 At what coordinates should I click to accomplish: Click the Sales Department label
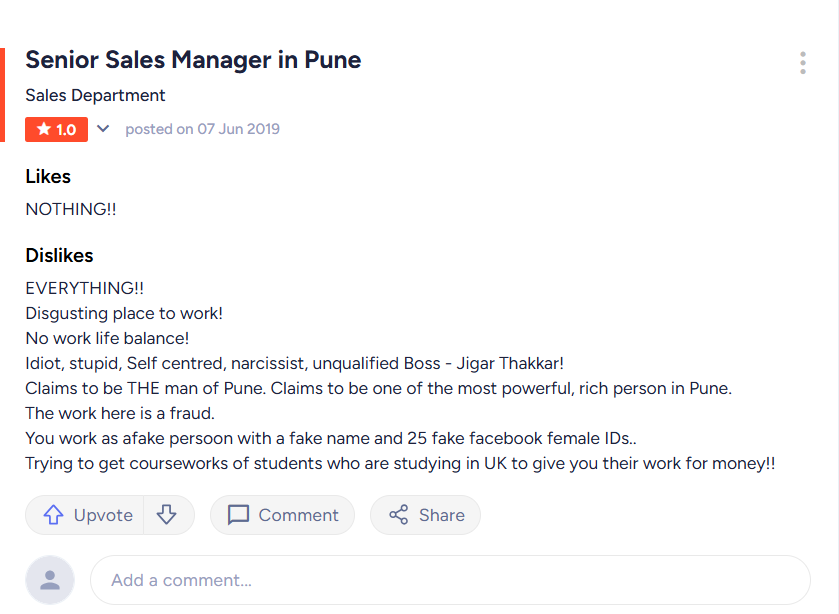click(x=95, y=95)
